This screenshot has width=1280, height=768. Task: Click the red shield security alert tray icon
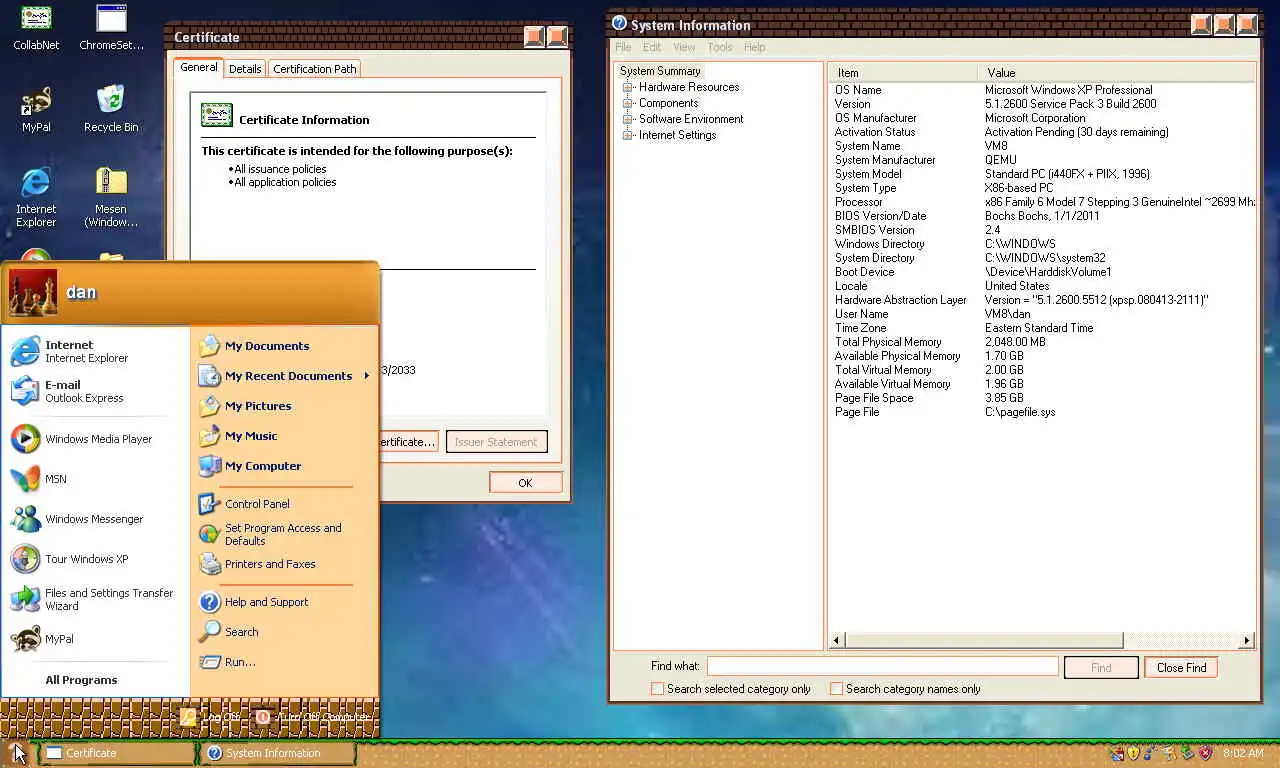(1206, 753)
